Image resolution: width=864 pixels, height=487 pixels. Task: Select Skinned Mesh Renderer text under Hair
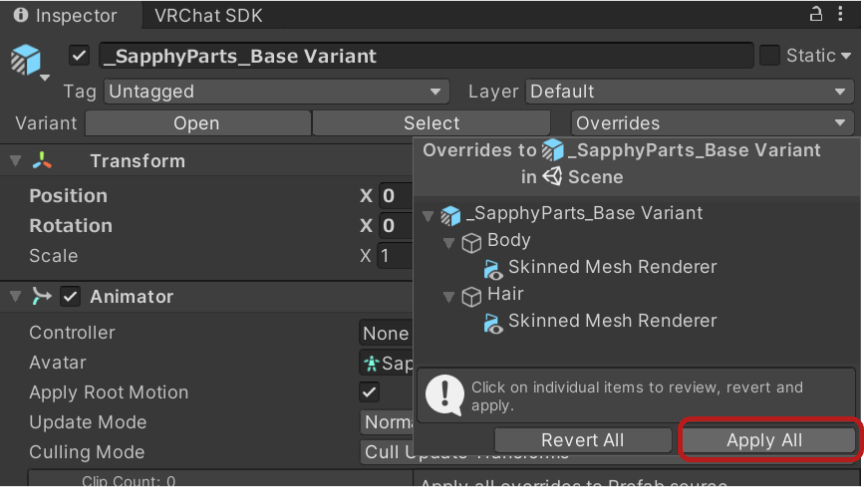tap(612, 321)
